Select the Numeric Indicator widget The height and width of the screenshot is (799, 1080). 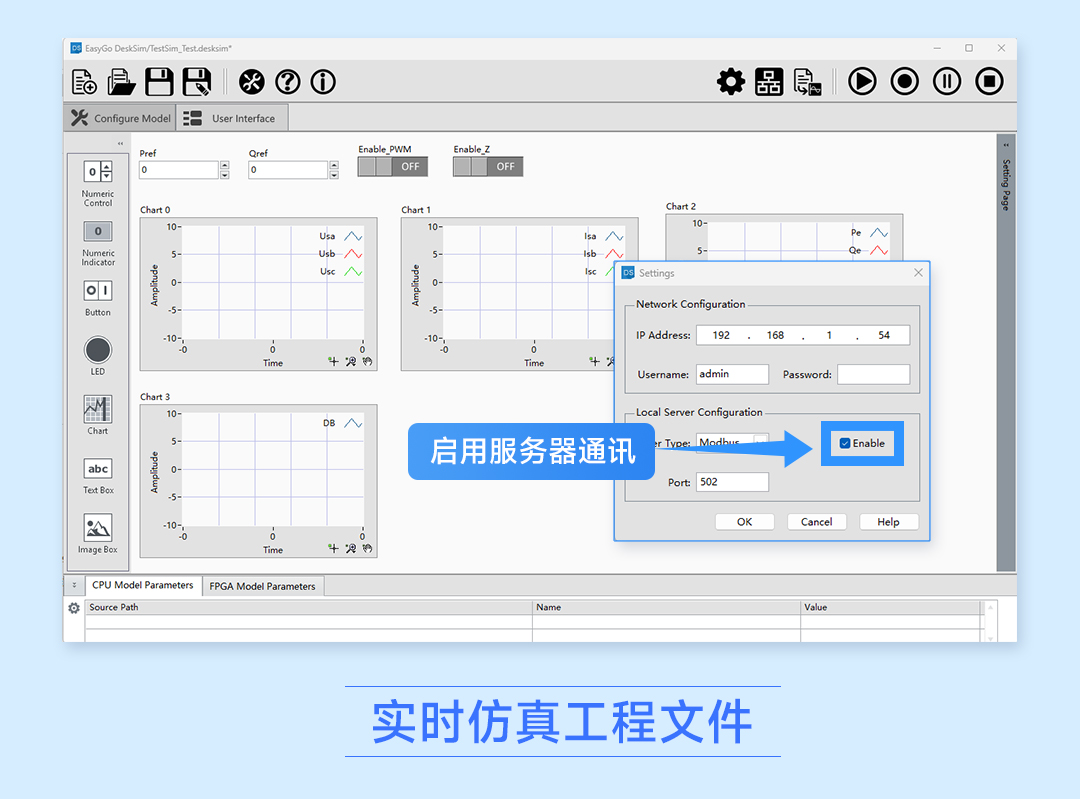tap(98, 242)
